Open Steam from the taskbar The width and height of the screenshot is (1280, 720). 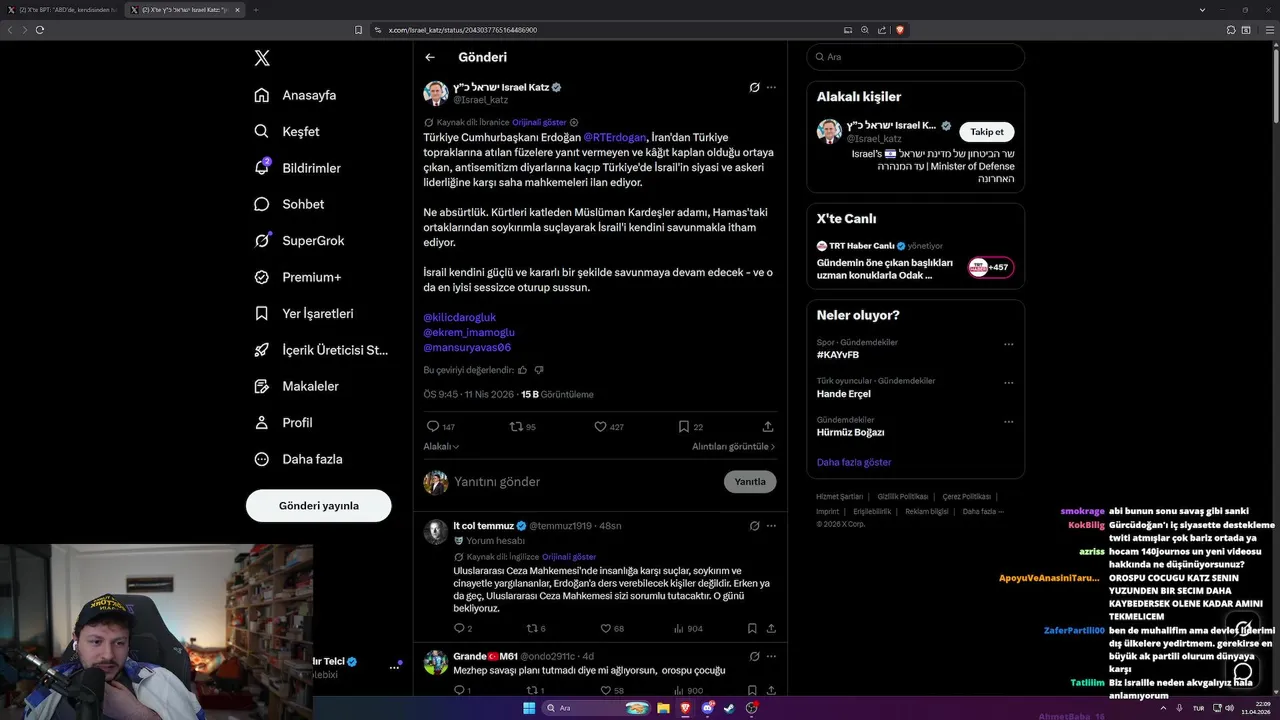point(729,708)
